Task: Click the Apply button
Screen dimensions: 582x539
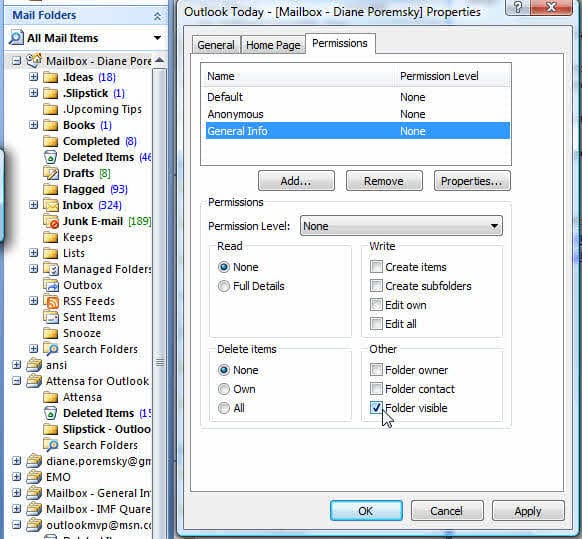Action: (x=528, y=511)
